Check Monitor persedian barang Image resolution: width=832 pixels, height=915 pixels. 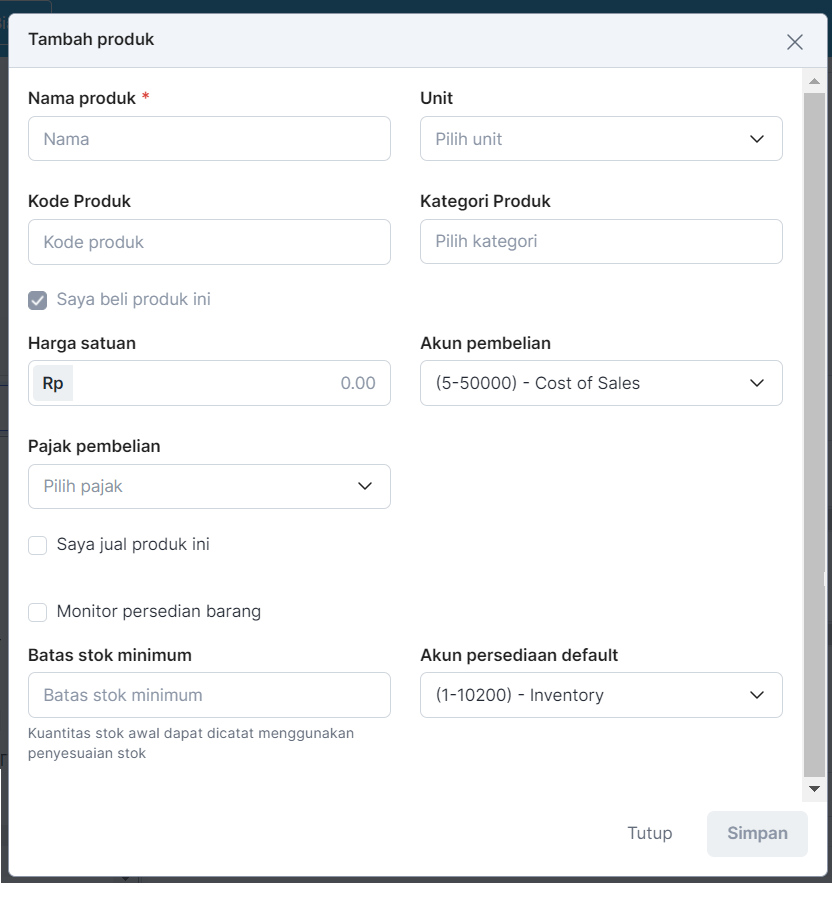click(x=38, y=612)
